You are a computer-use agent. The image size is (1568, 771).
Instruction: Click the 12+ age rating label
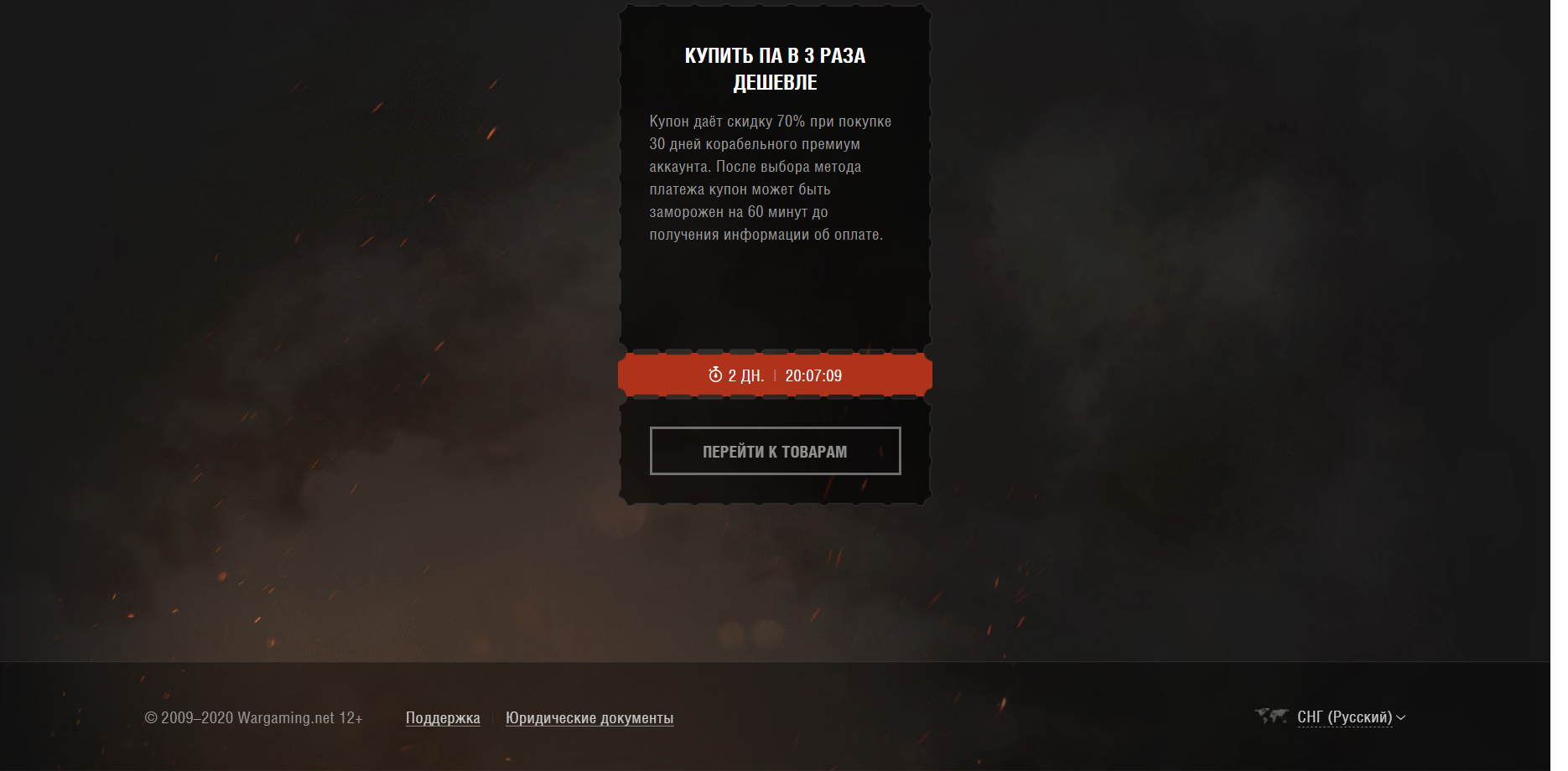coord(350,718)
